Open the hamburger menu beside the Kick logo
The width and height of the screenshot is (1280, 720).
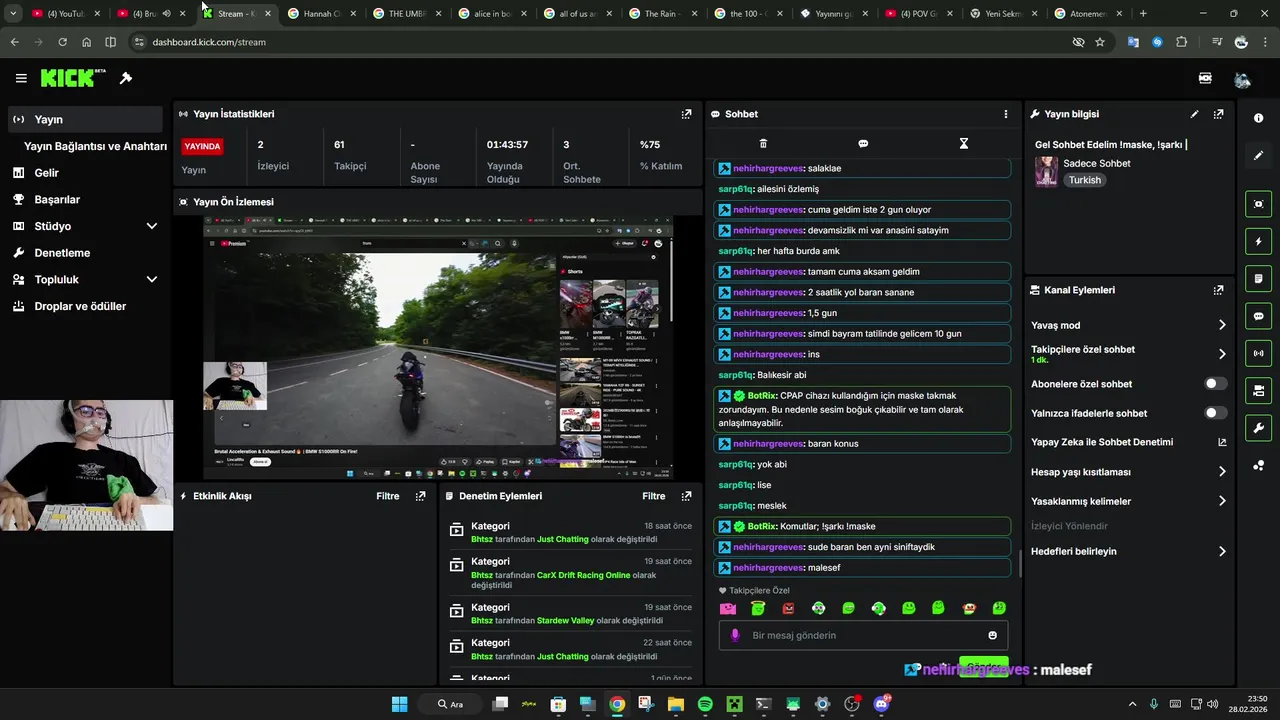pos(21,78)
